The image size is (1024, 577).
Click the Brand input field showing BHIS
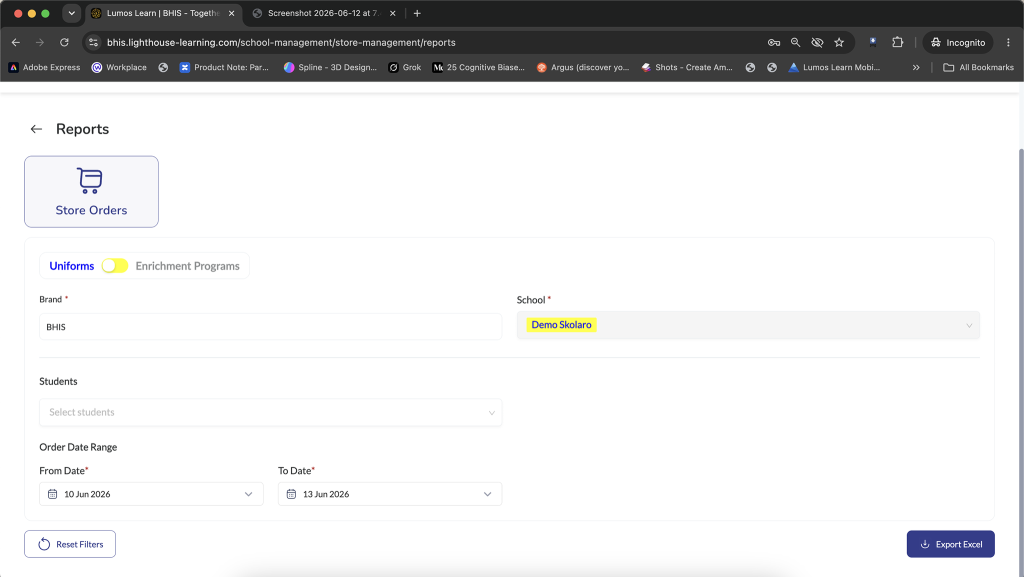tap(270, 327)
